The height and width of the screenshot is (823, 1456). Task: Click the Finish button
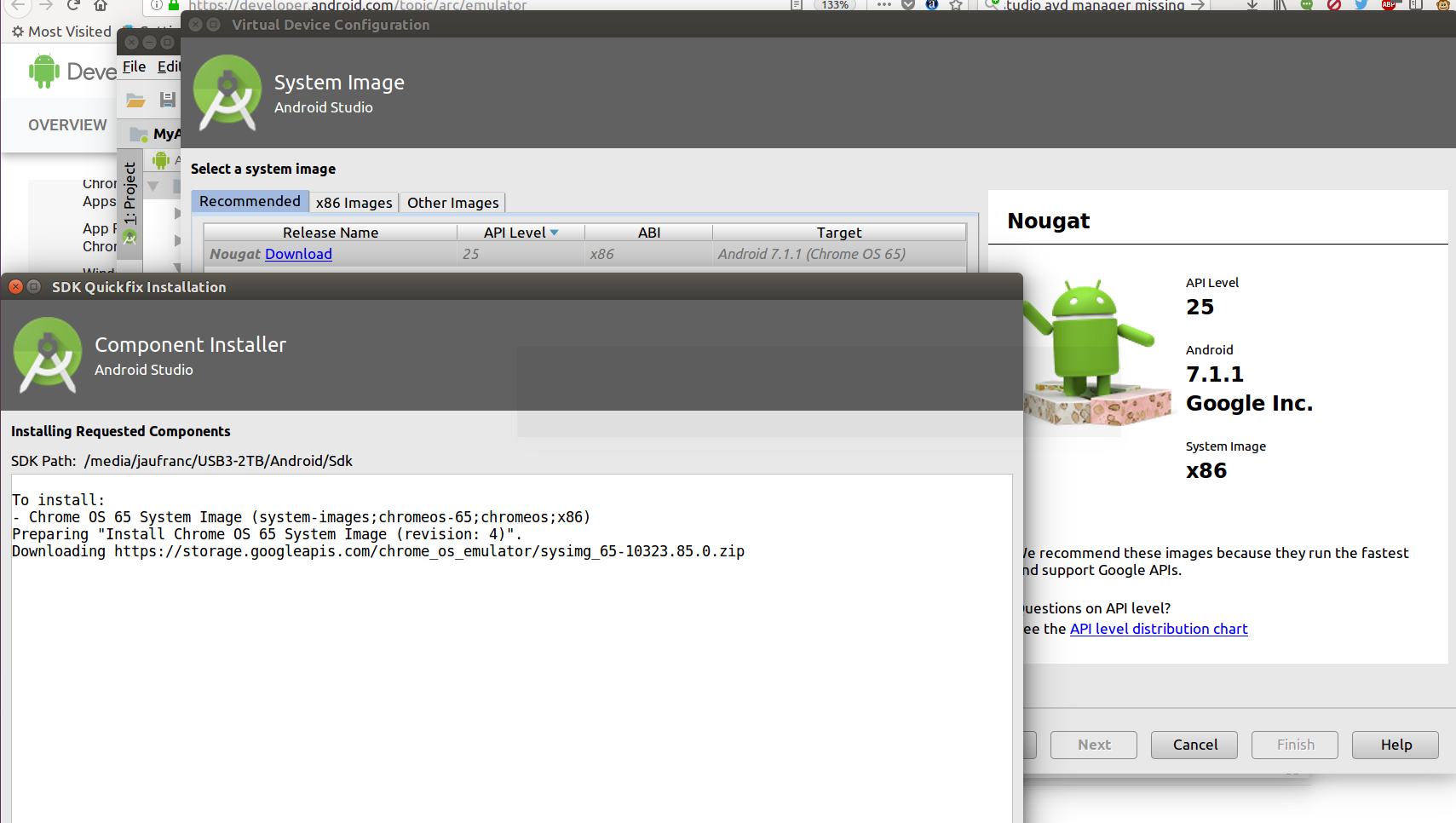[1295, 745]
